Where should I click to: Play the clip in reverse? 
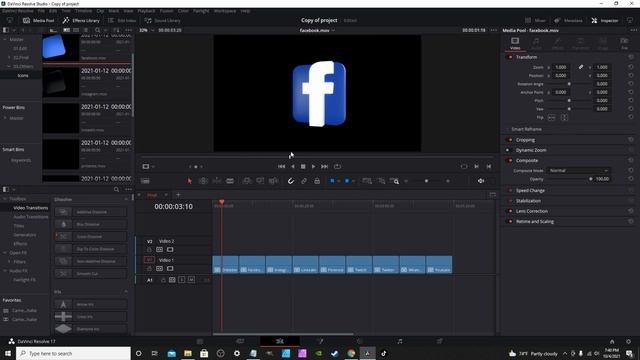coord(293,167)
